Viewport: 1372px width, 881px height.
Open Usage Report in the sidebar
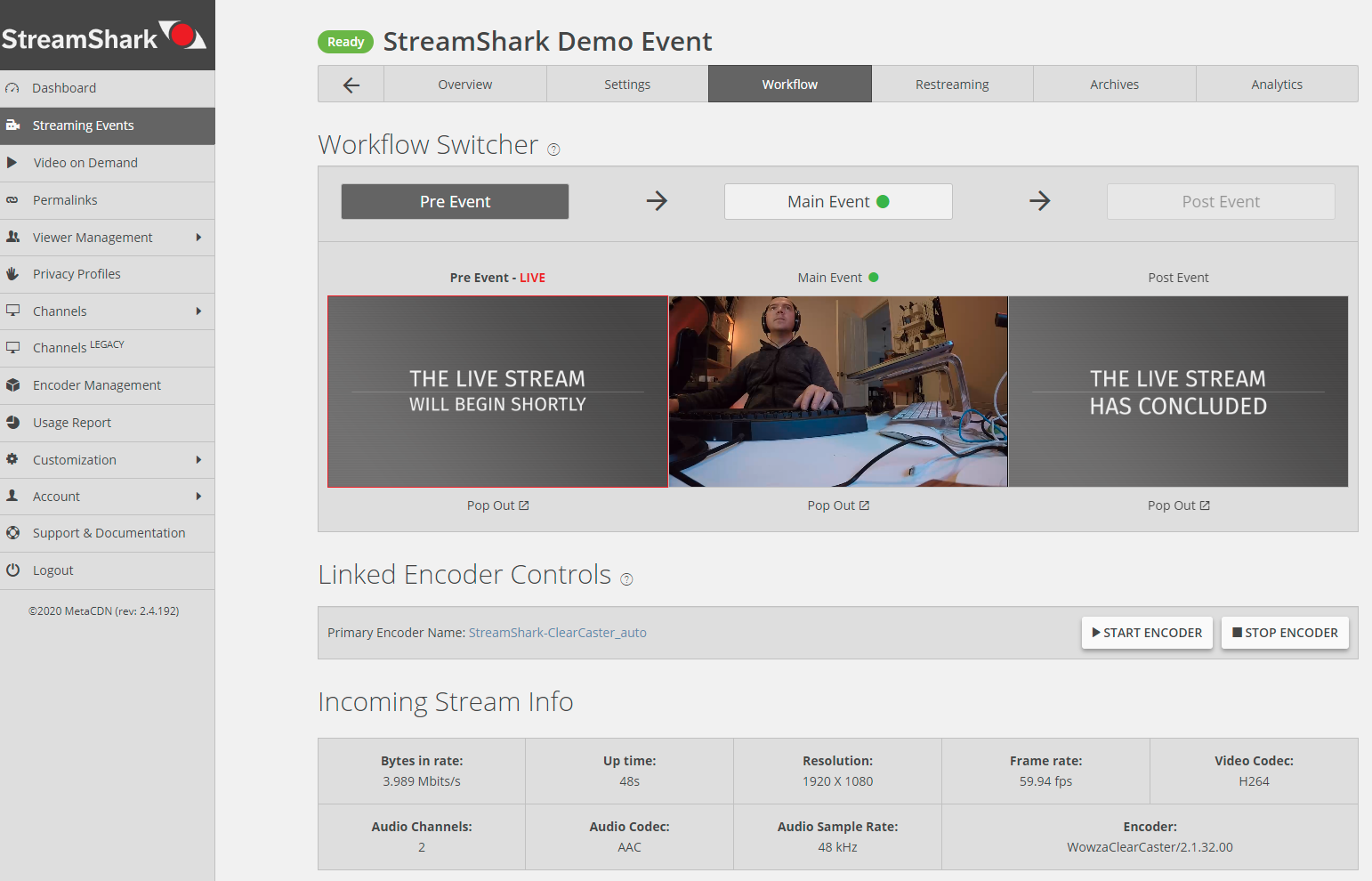click(108, 423)
